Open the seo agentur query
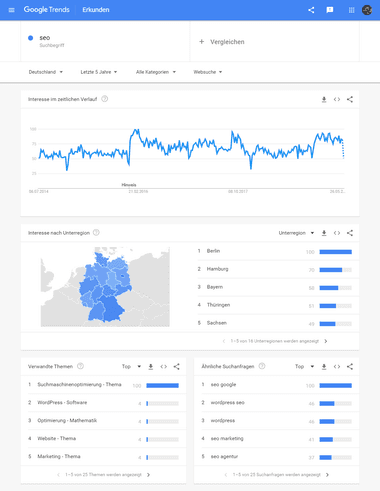This screenshot has height=491, width=380. 224,457
